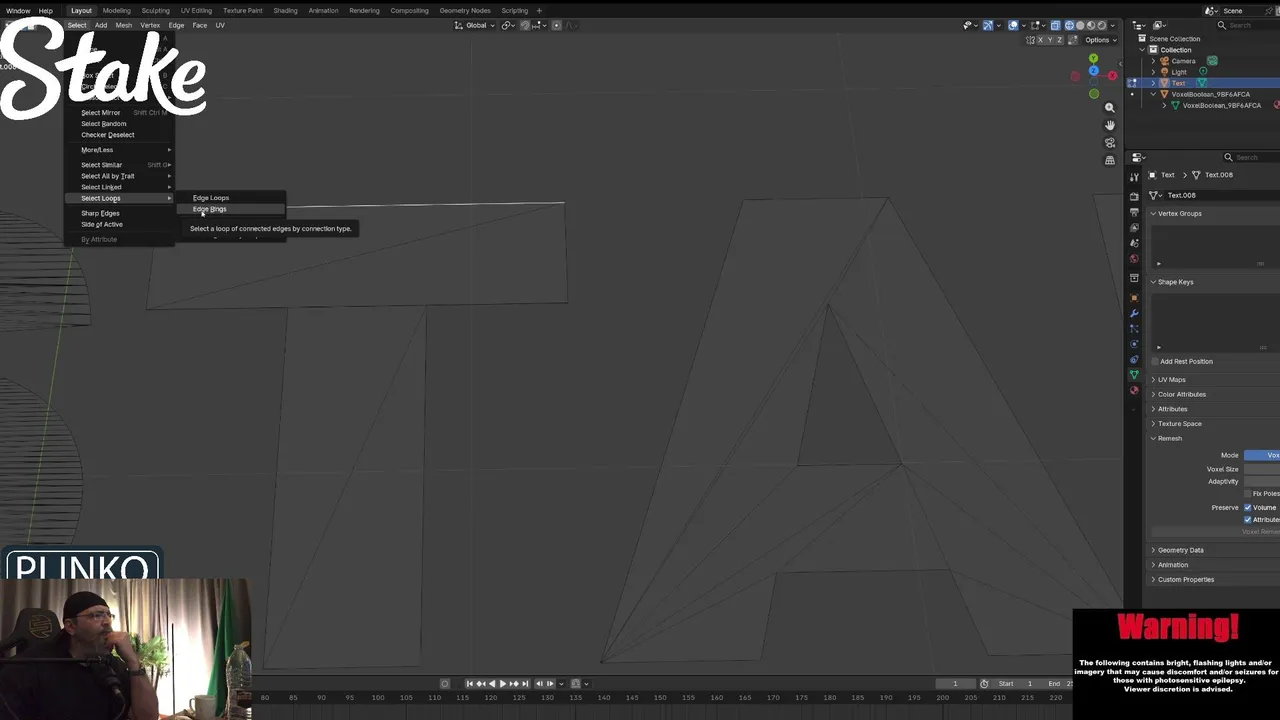Image resolution: width=1280 pixels, height=720 pixels.
Task: Open the World properties tab icon
Action: pyautogui.click(x=1134, y=259)
